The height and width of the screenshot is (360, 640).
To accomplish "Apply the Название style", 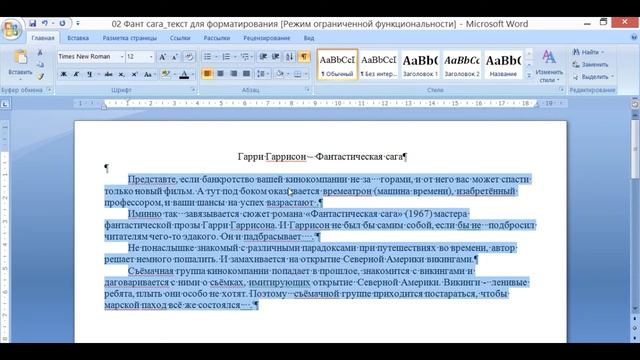I will 503,64.
